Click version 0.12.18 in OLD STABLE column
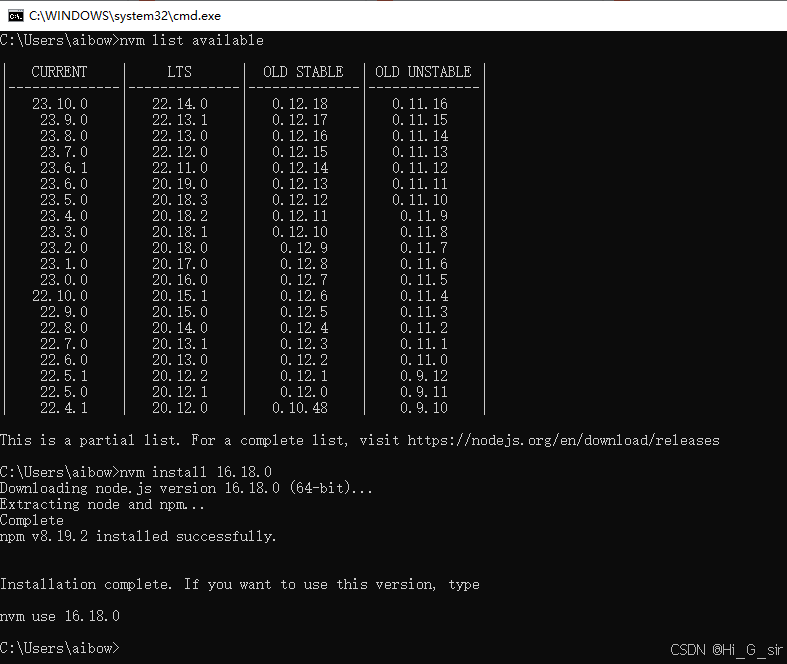The width and height of the screenshot is (787, 664). point(300,104)
